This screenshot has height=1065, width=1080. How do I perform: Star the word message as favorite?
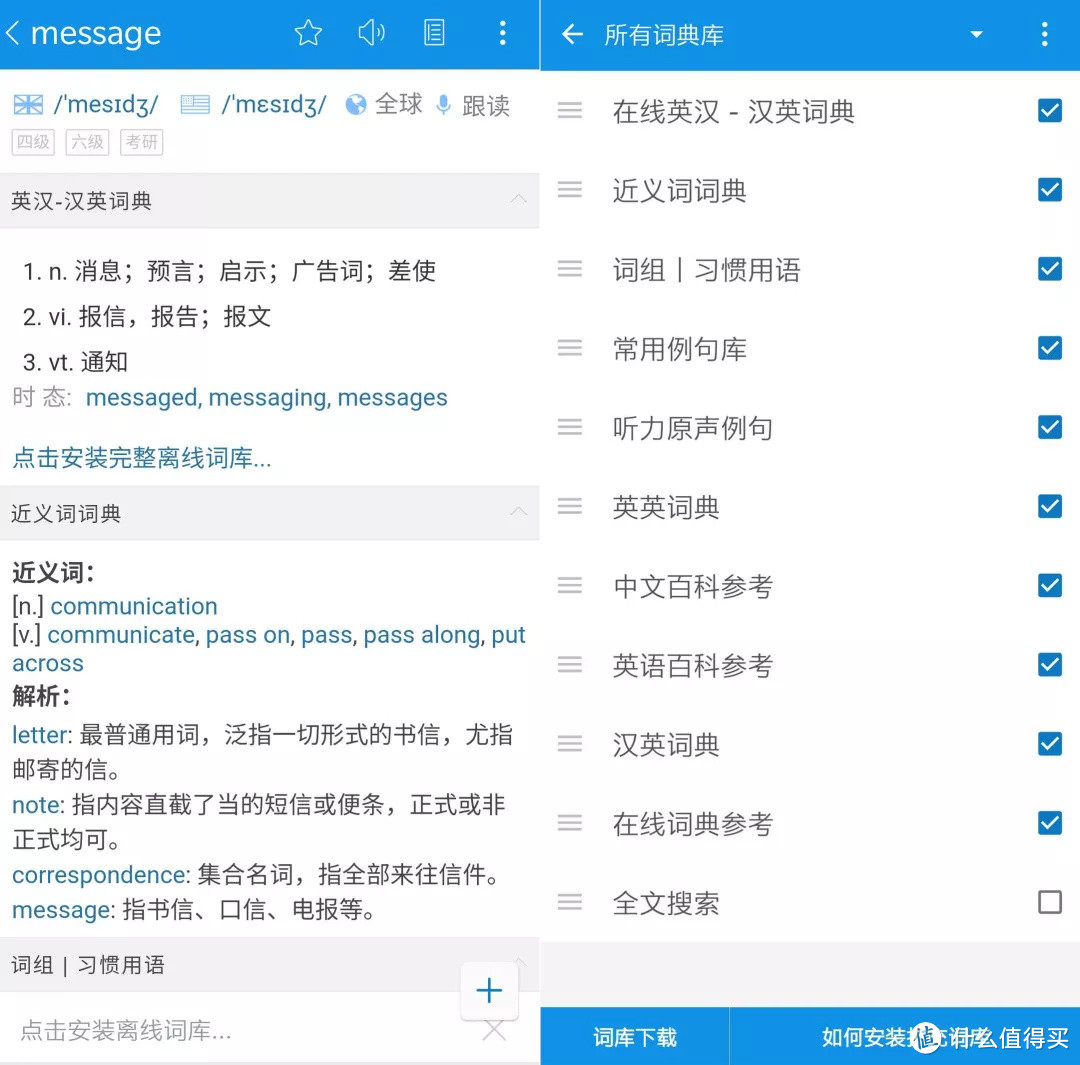308,33
